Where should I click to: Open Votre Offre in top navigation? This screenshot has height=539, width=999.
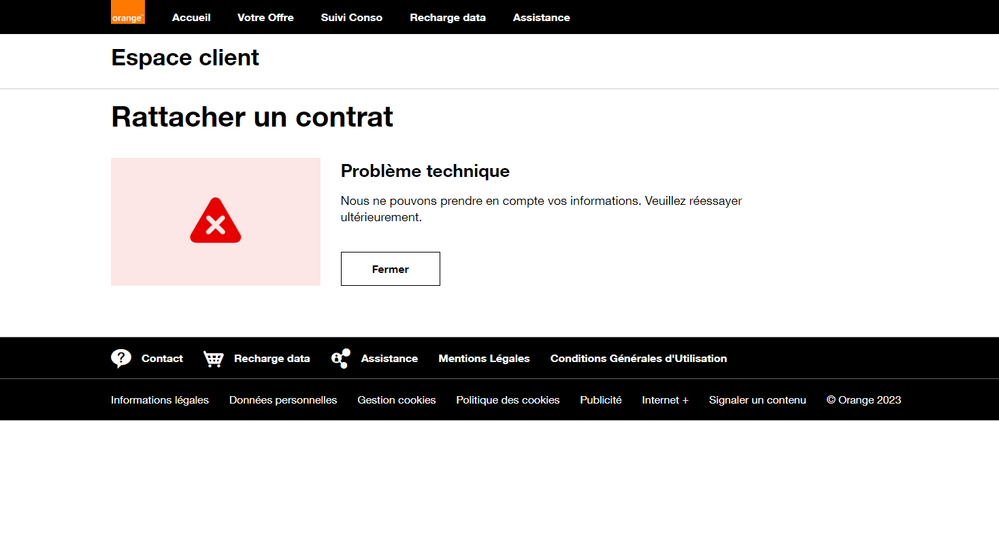[266, 18]
